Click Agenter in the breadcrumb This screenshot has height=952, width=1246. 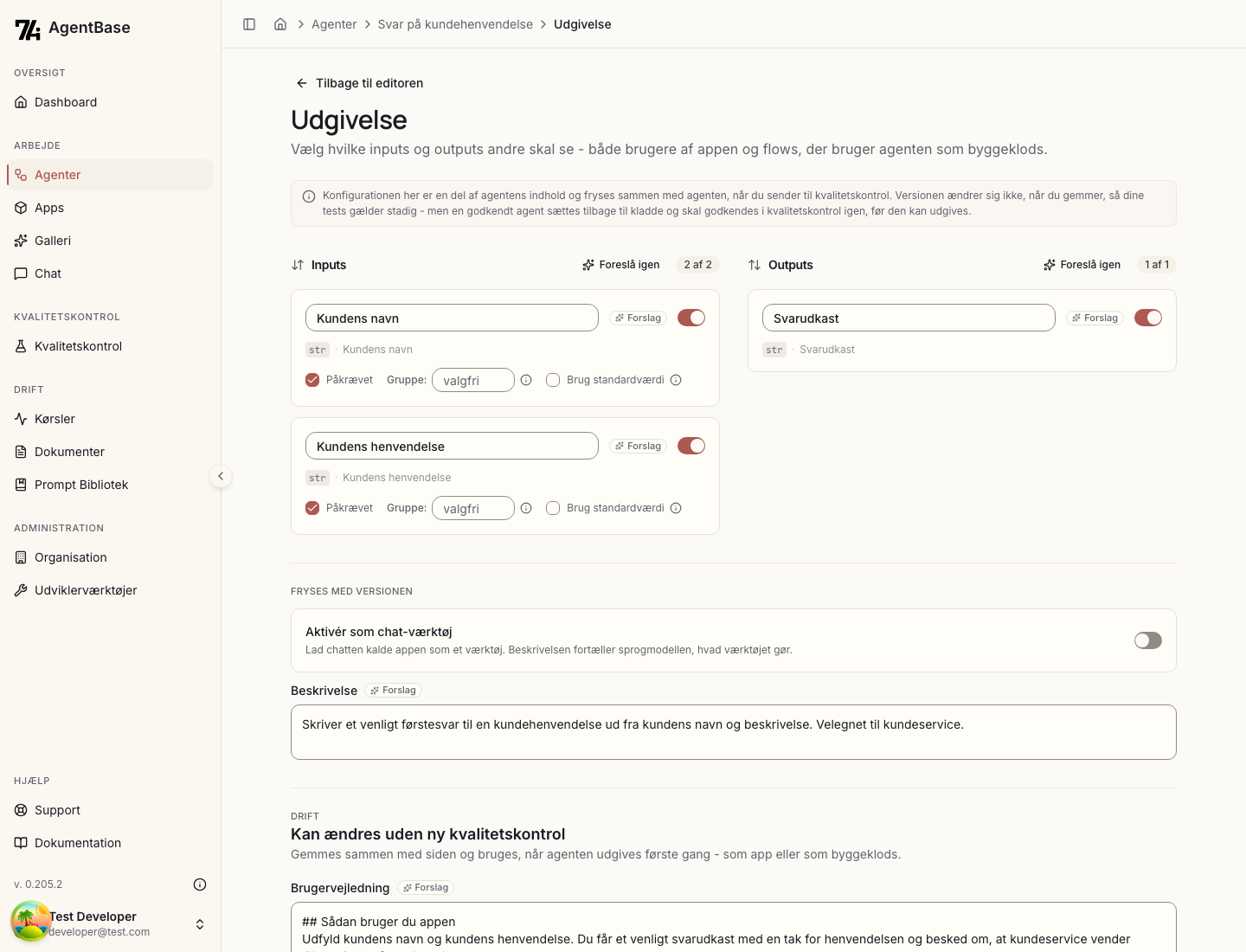[334, 24]
